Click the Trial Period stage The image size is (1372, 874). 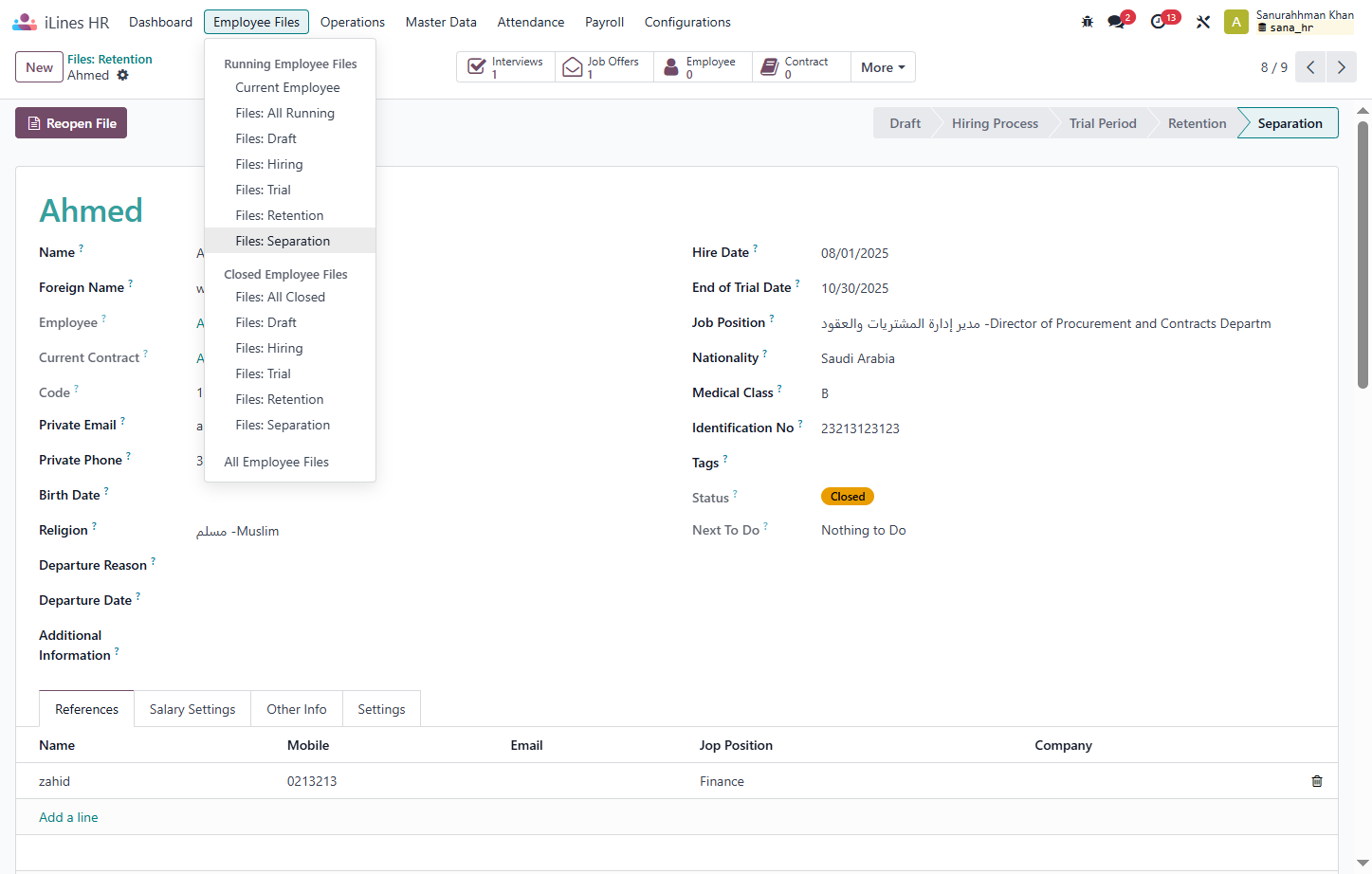(x=1103, y=123)
